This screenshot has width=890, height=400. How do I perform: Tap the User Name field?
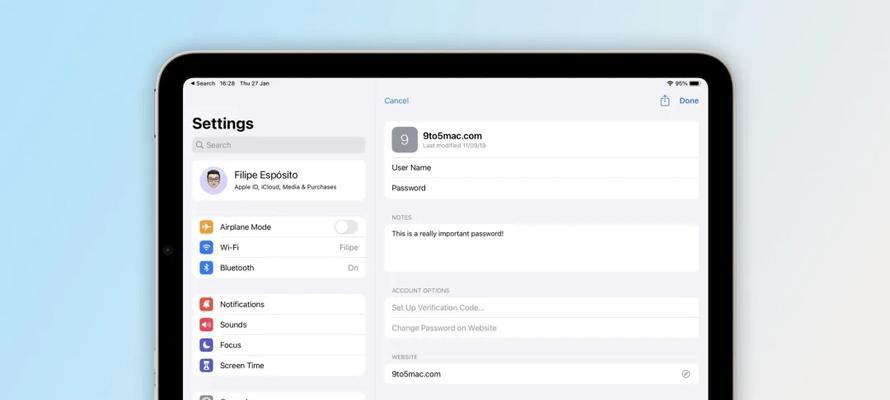coord(541,168)
